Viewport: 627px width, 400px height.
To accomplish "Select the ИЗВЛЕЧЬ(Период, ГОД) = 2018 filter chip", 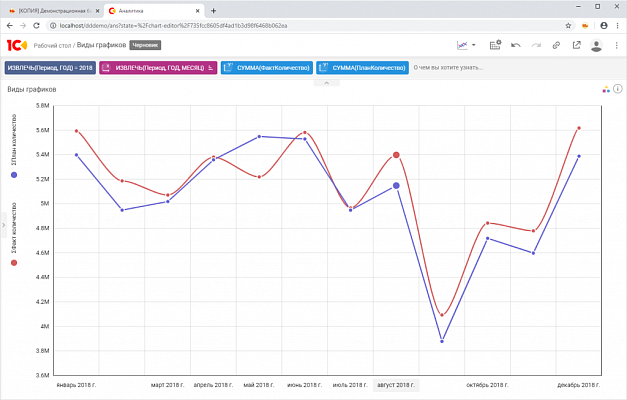I will 49,68.
